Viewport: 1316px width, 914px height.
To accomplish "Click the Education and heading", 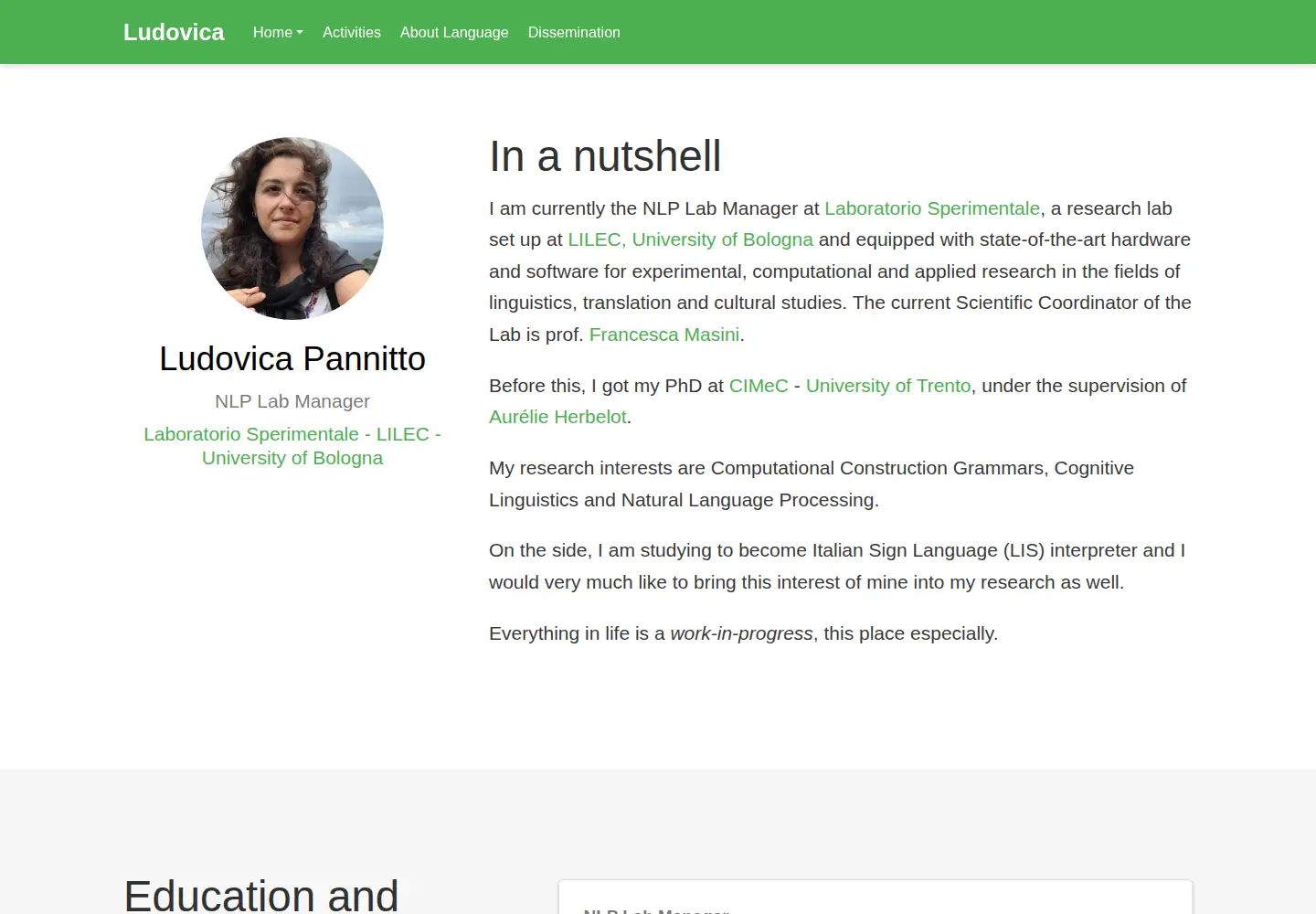I will [x=261, y=896].
